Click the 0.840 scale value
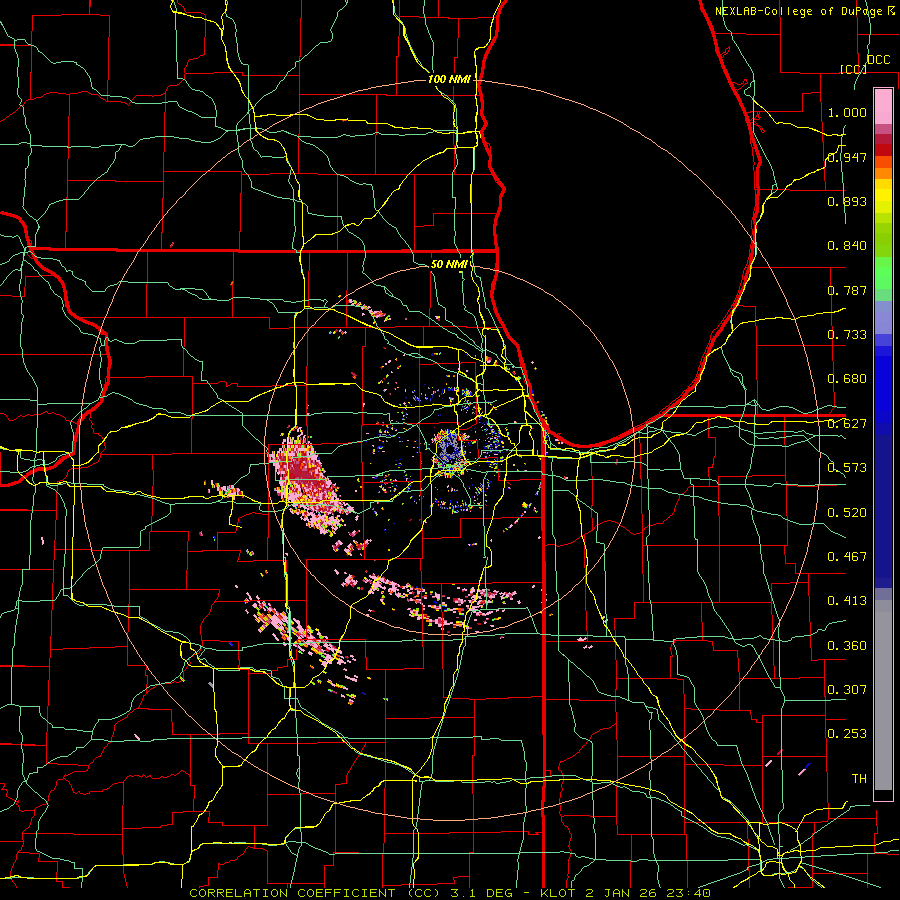The height and width of the screenshot is (900, 900). pyautogui.click(x=847, y=246)
